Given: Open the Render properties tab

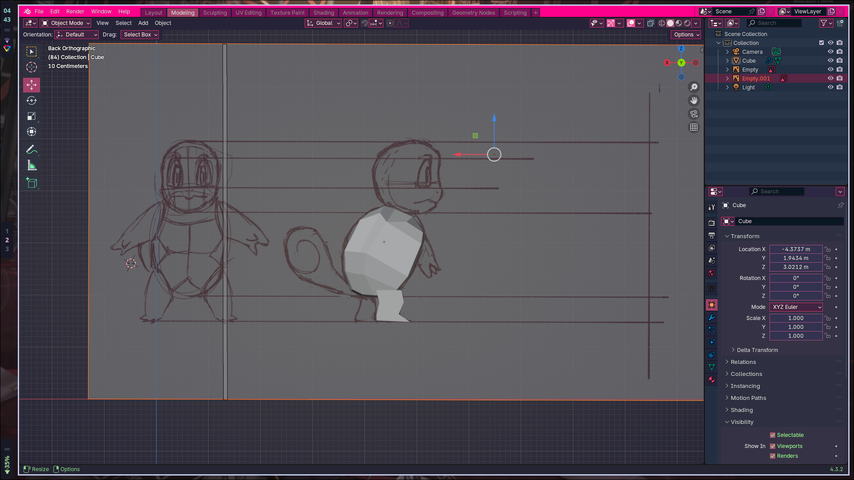Looking at the screenshot, I should coord(711,223).
